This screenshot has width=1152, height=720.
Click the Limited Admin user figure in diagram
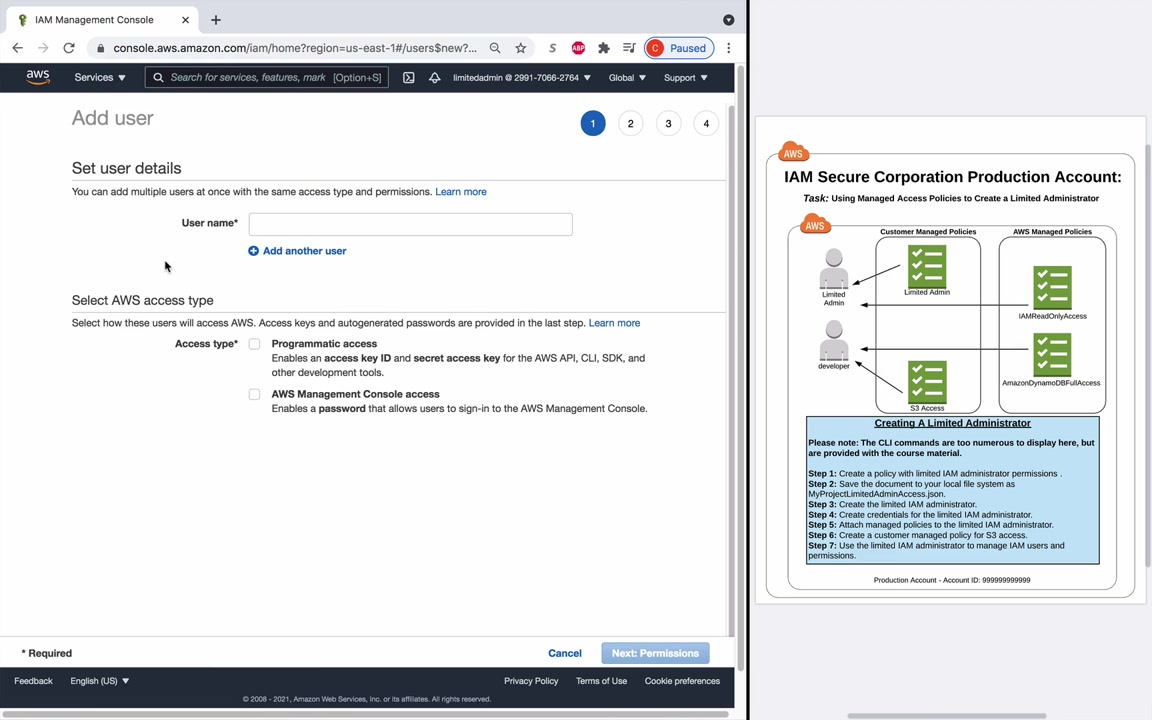point(834,269)
